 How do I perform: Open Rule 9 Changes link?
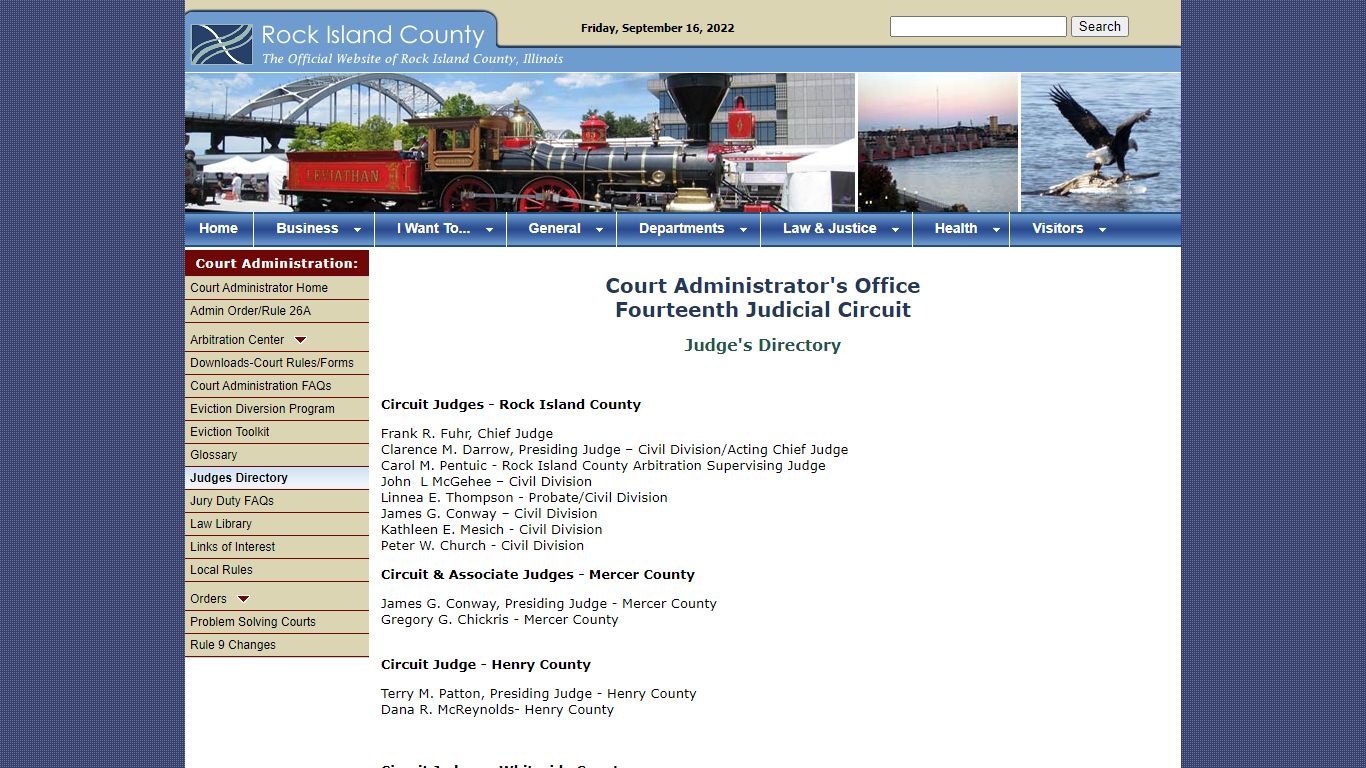click(277, 645)
